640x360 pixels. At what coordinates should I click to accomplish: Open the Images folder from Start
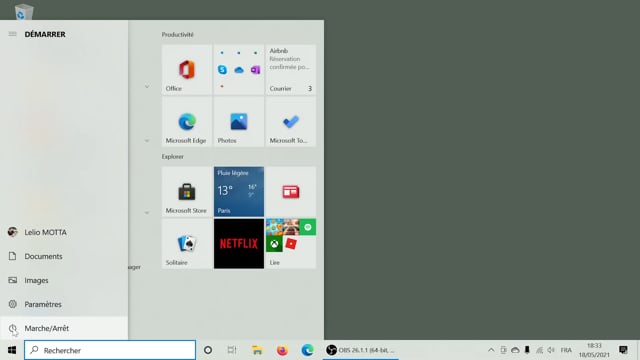click(64, 280)
